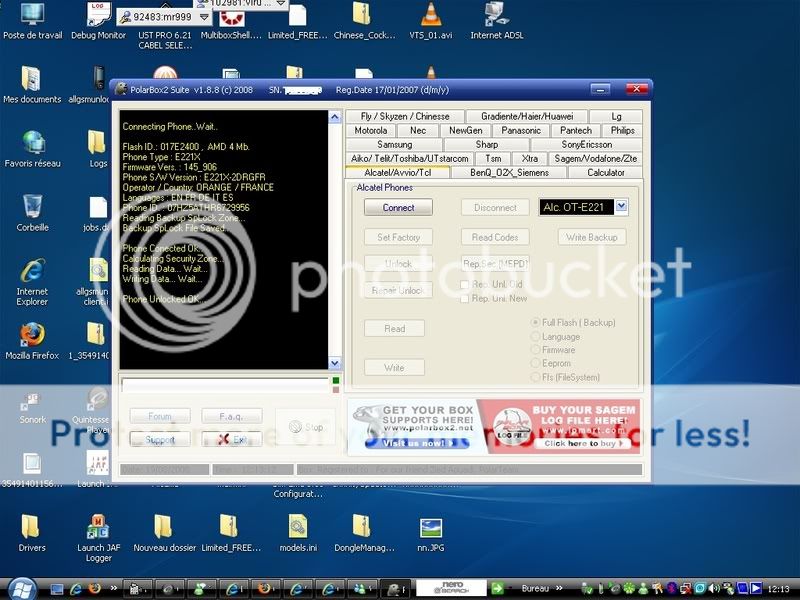Open the Corbeille recycle bin icon
800x600 pixels.
click(32, 213)
